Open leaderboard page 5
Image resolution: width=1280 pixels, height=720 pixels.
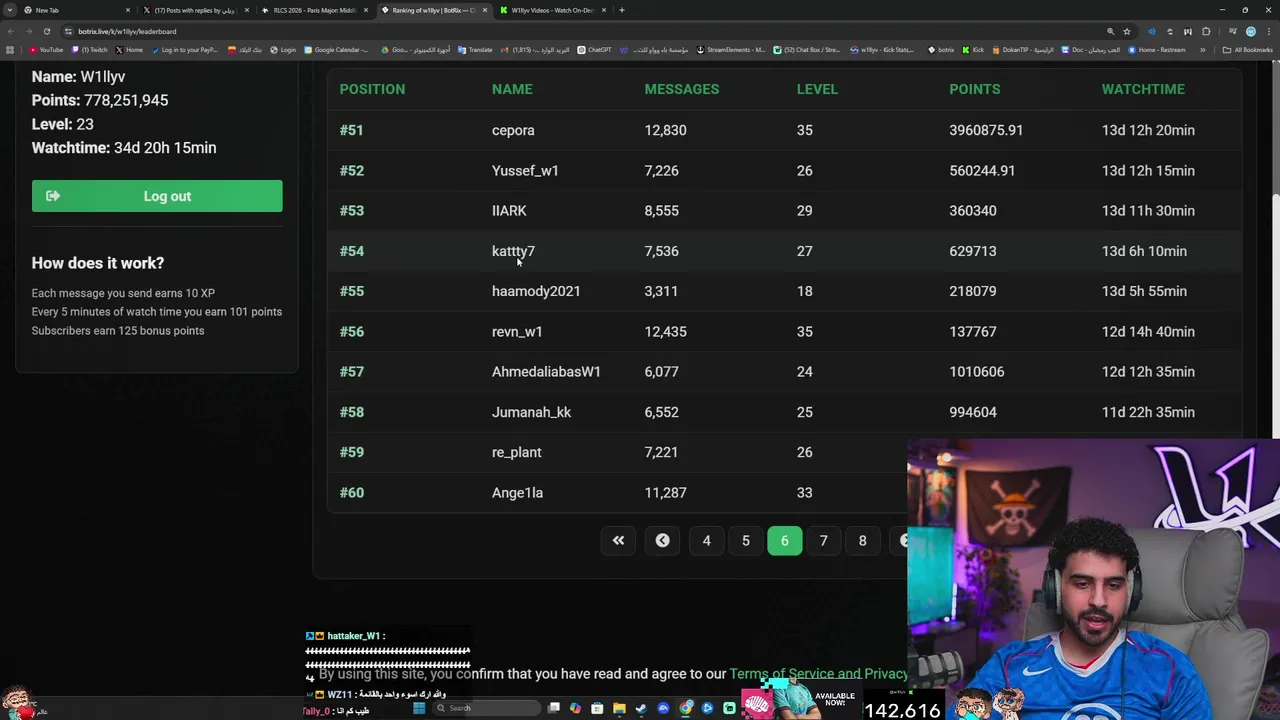(745, 540)
